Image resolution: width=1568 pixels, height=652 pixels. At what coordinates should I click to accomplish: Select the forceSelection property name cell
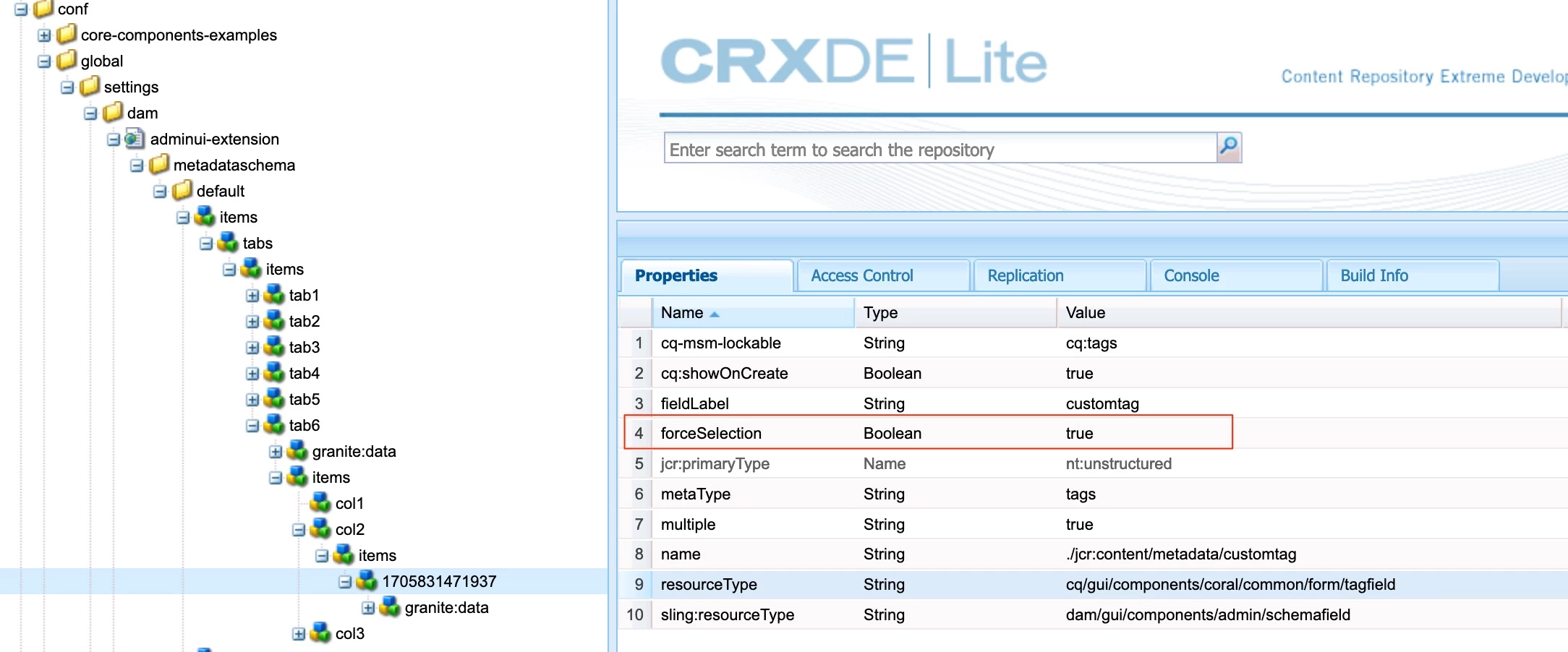tap(711, 433)
